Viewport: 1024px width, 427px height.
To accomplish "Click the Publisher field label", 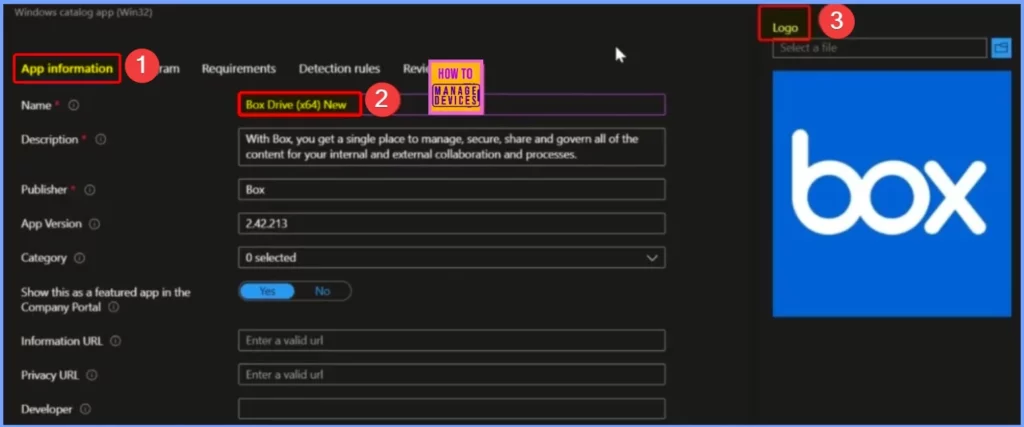I will tap(44, 189).
